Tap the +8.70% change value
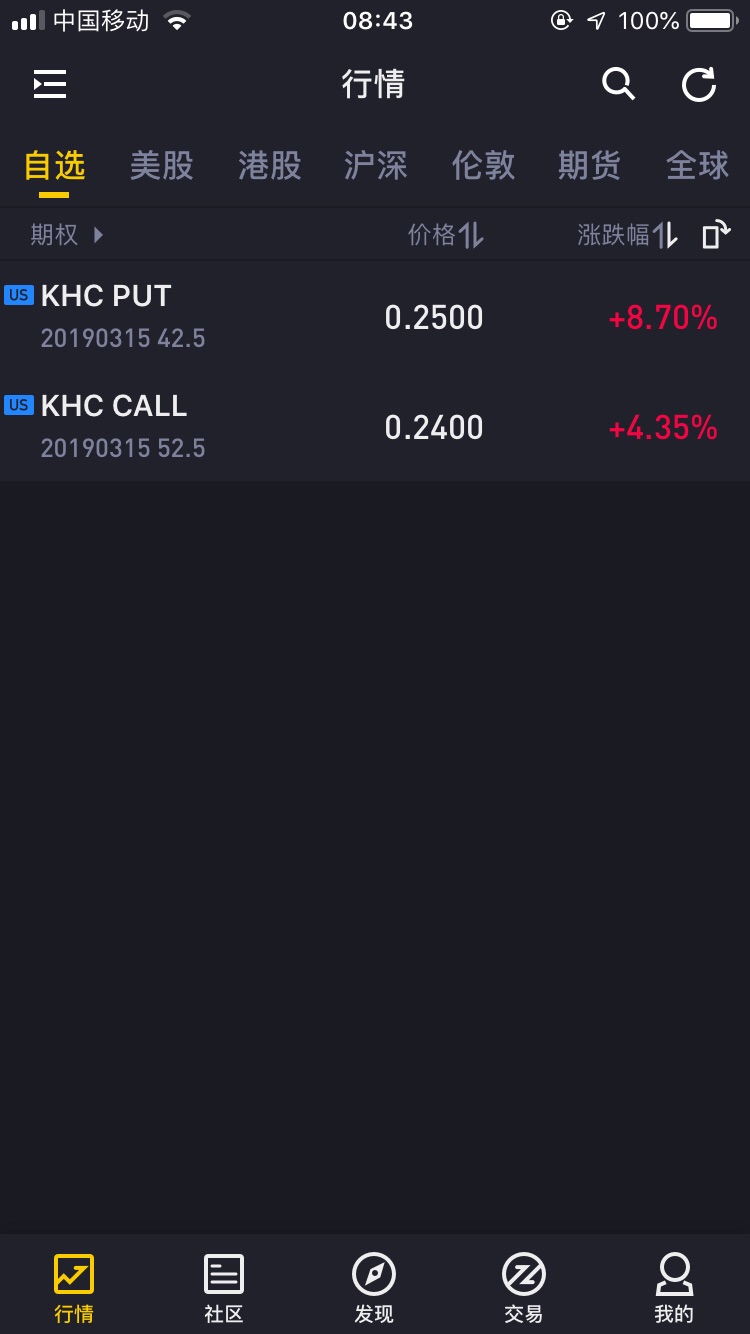 point(662,318)
